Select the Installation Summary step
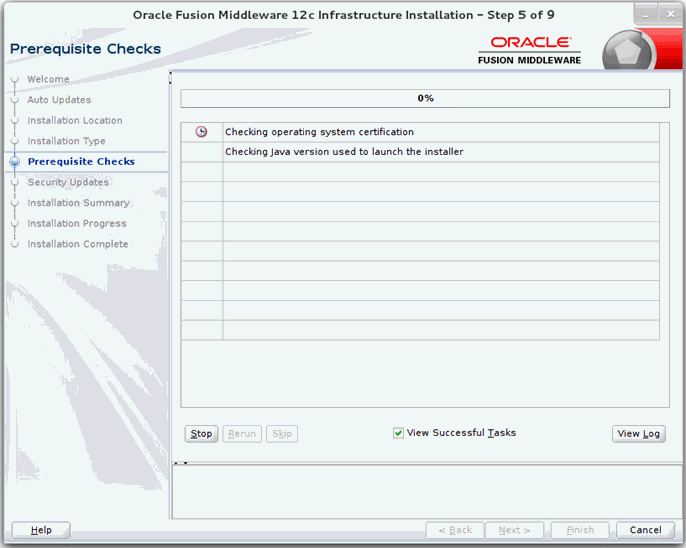Screen dimensions: 686x548 pos(78,202)
